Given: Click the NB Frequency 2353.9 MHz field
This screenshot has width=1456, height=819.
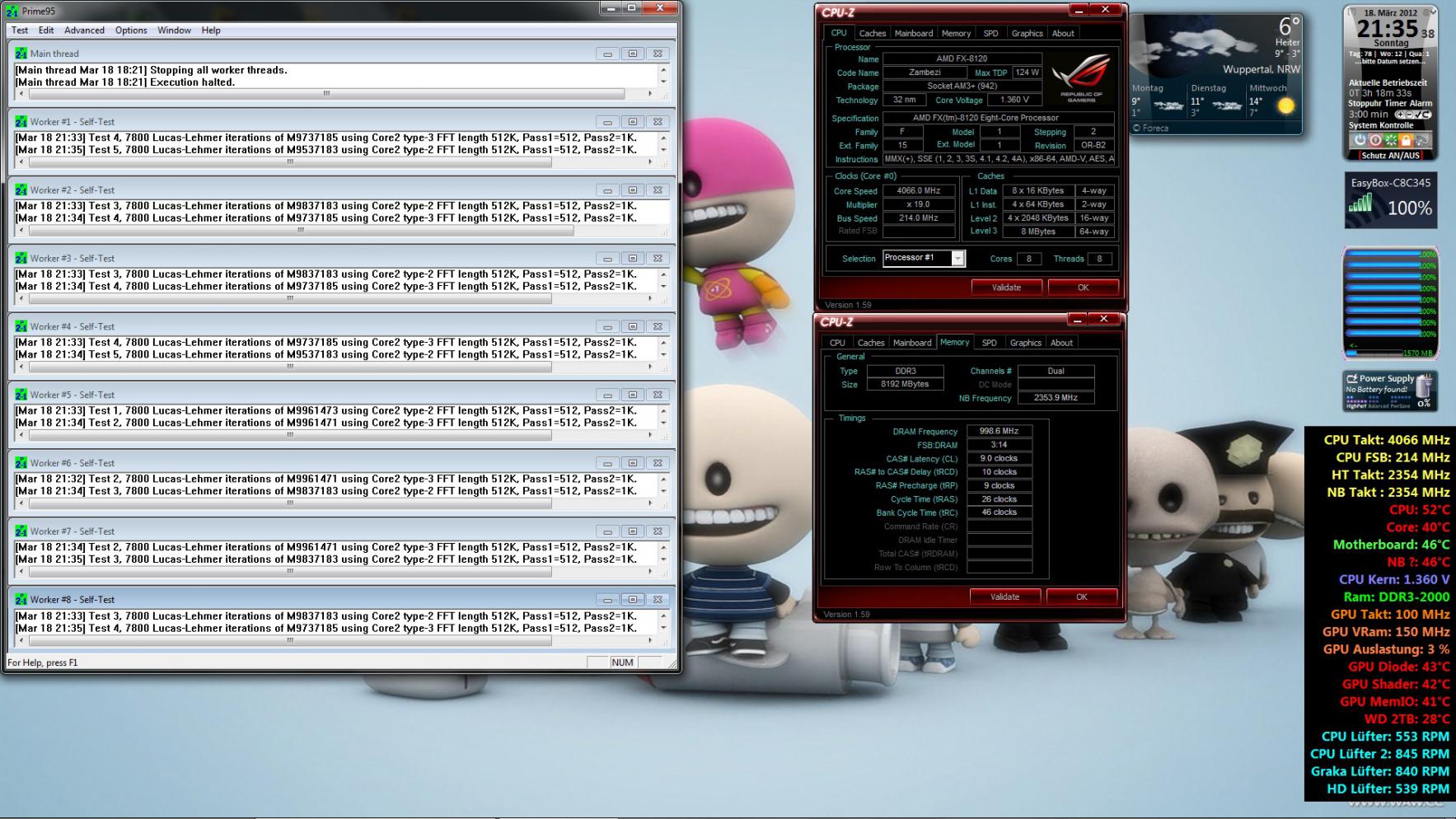Looking at the screenshot, I should tap(1056, 398).
